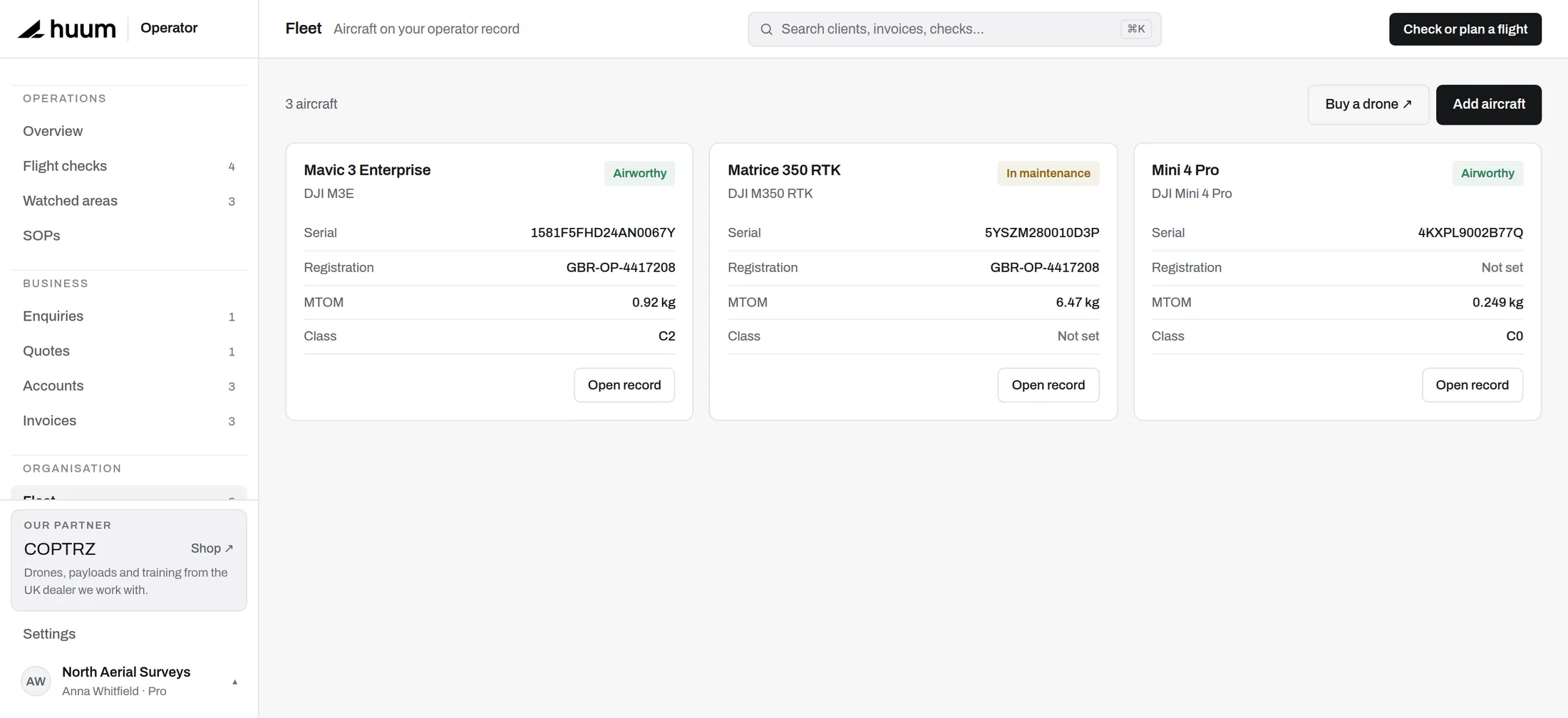This screenshot has width=1568, height=718.
Task: Open Enquiries in the sidebar
Action: pos(129,316)
